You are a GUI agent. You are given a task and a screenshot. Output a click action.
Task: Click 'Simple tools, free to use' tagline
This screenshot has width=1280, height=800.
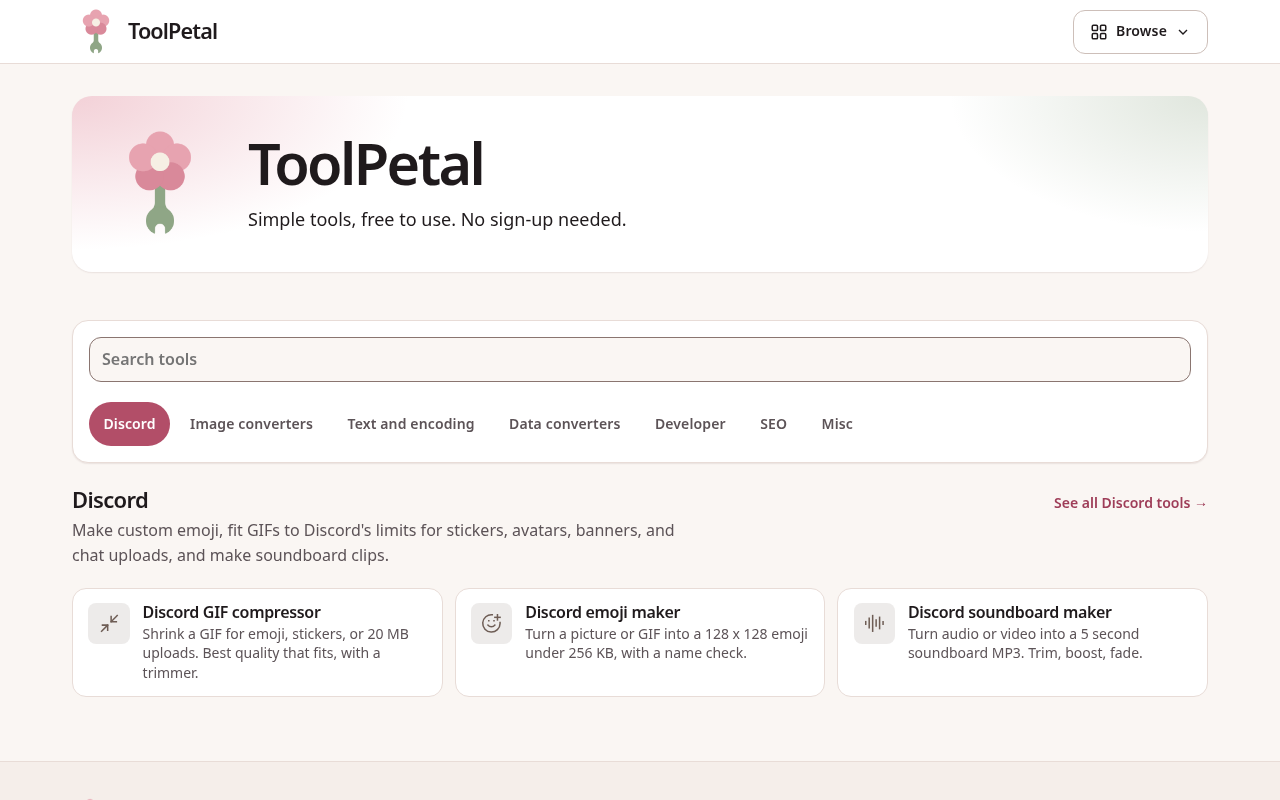pyautogui.click(x=437, y=219)
